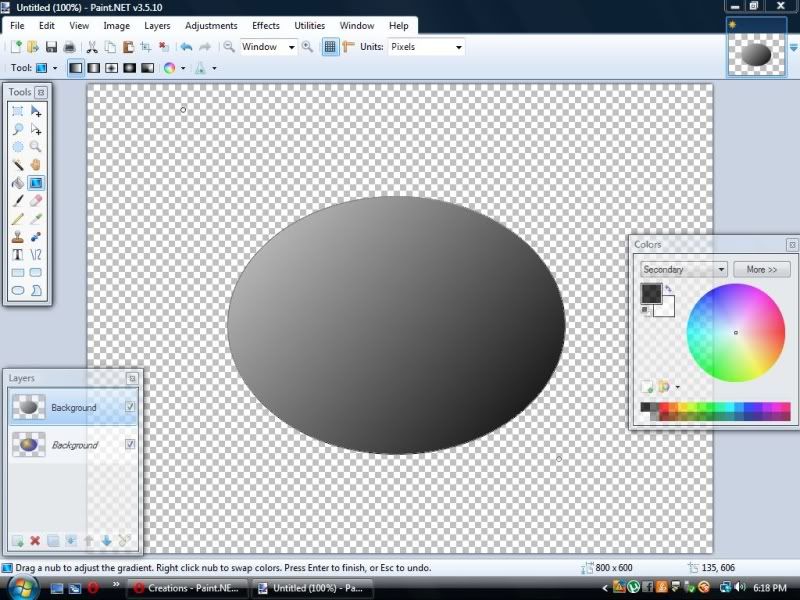
Task: Switch to Creations - Paint.NET taskbar window
Action: coord(187,588)
